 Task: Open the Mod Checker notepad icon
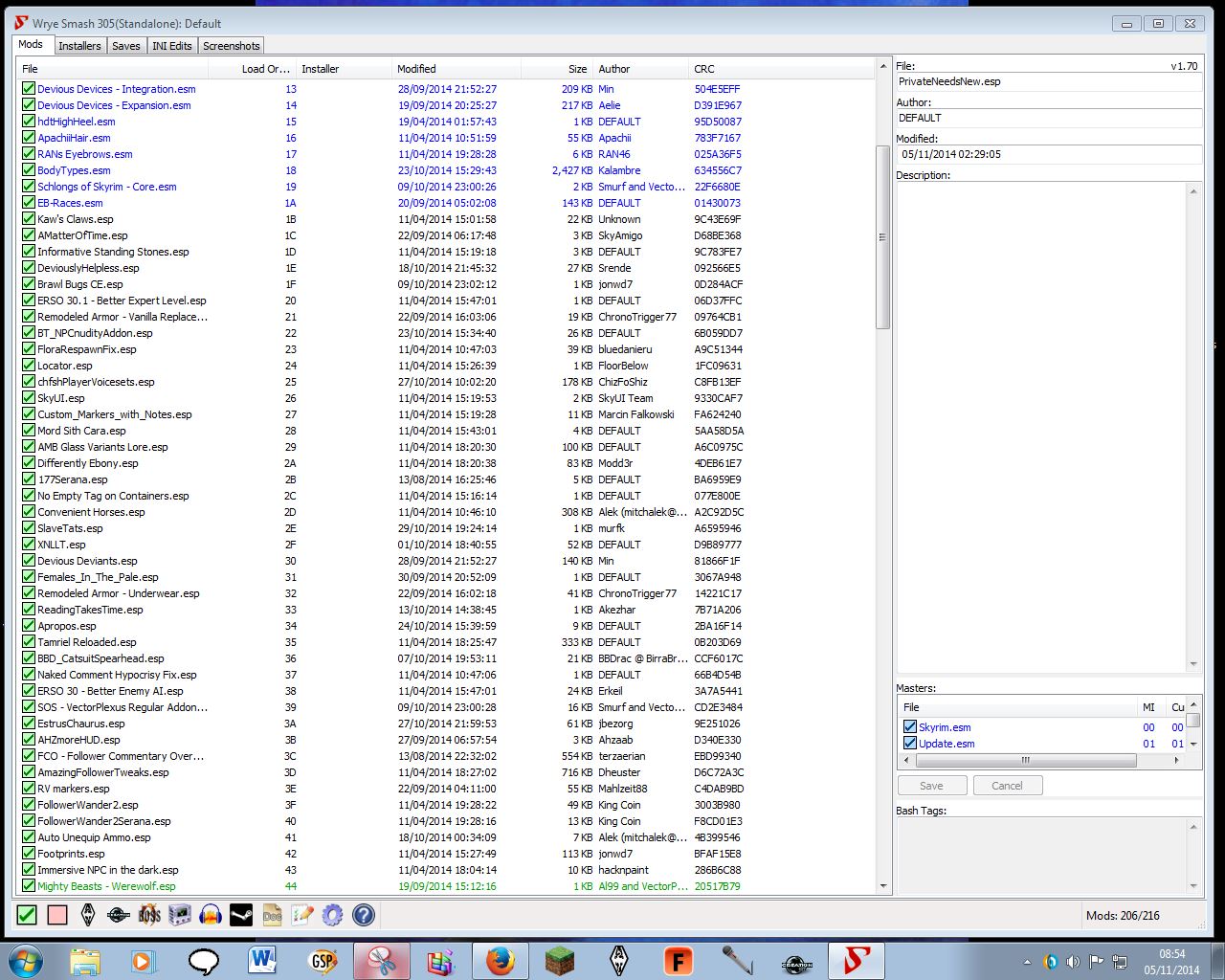point(302,915)
